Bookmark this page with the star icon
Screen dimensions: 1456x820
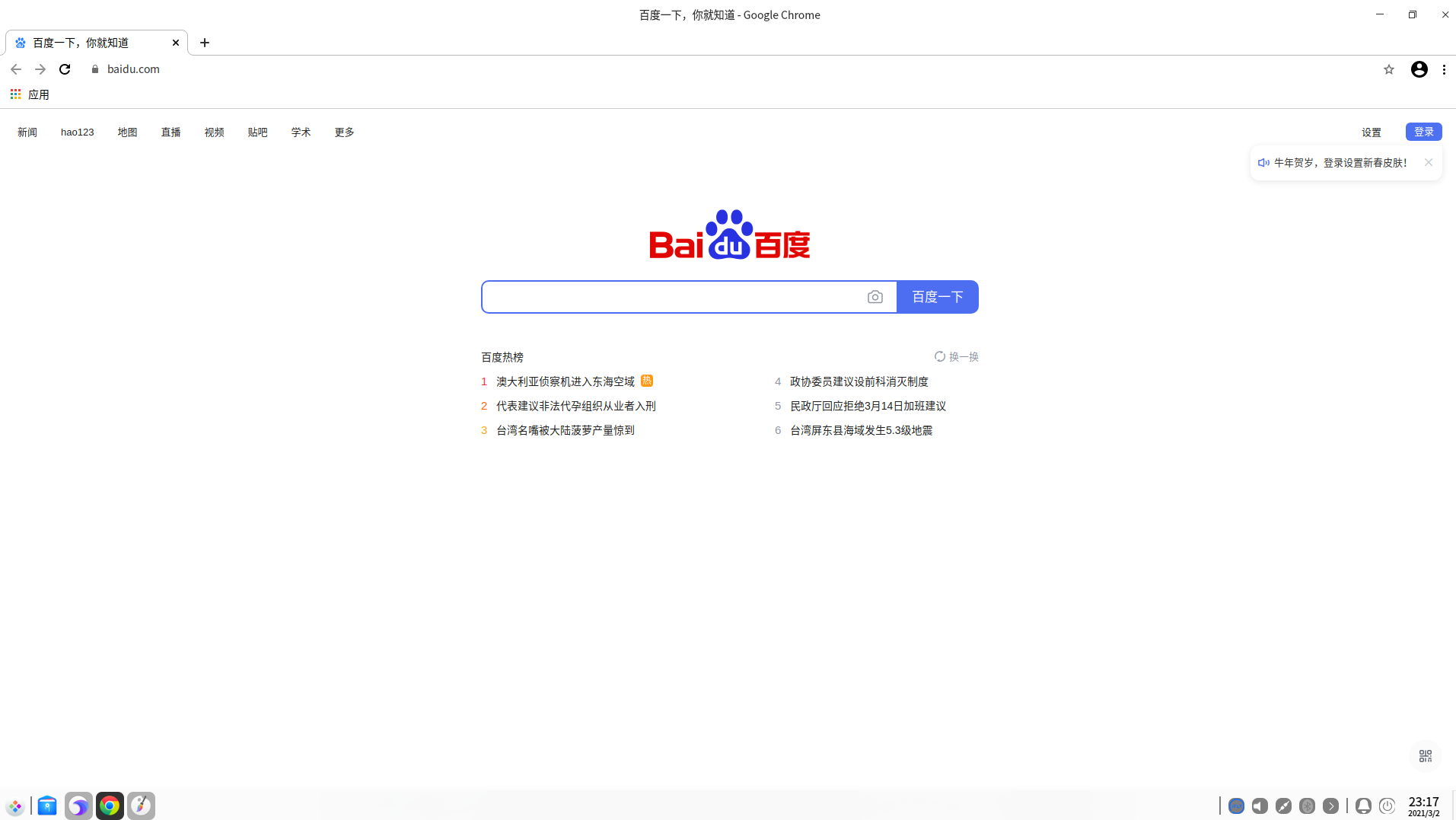[x=1389, y=69]
